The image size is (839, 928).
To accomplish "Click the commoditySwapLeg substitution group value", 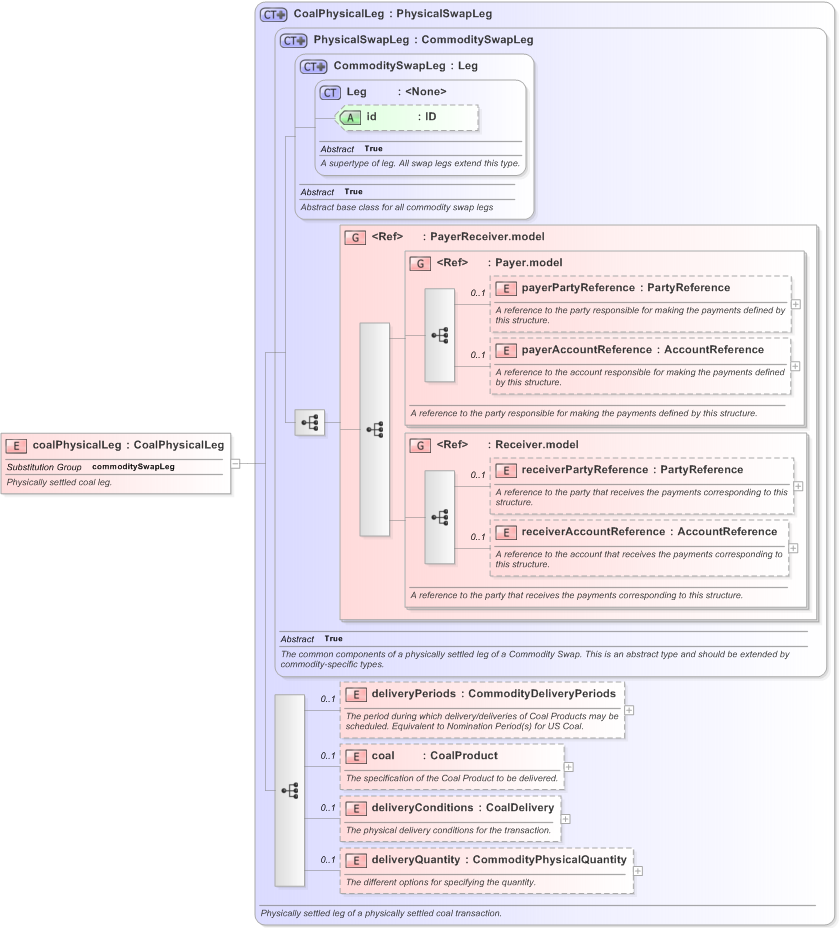I will (x=133, y=466).
